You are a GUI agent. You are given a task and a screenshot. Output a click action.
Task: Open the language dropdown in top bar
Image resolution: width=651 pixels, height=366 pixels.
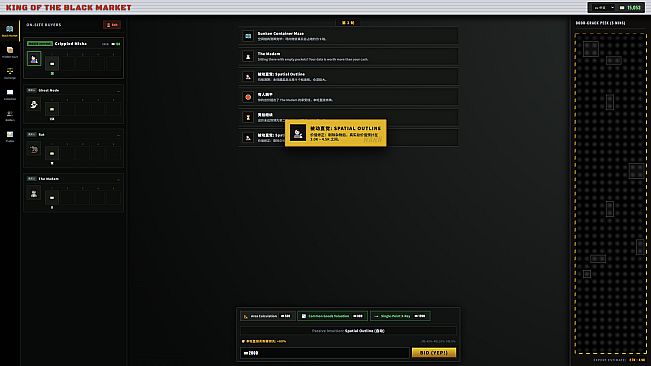(x=603, y=7)
